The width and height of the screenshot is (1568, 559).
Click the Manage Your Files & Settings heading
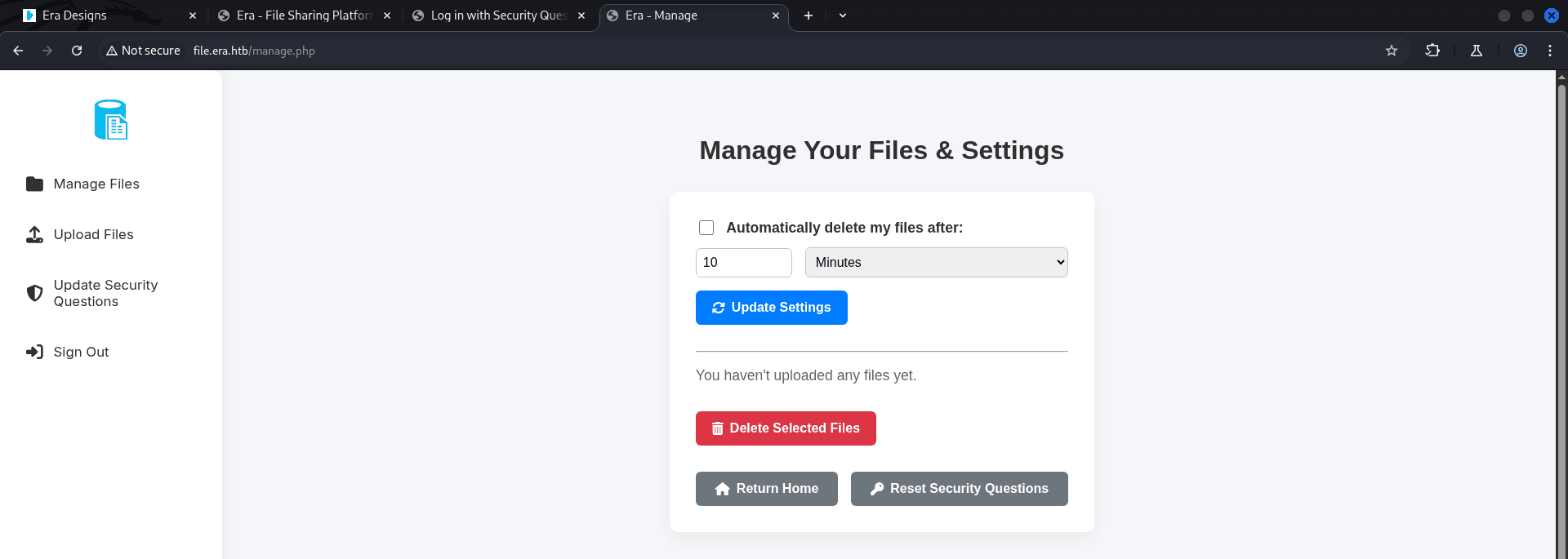tap(881, 150)
